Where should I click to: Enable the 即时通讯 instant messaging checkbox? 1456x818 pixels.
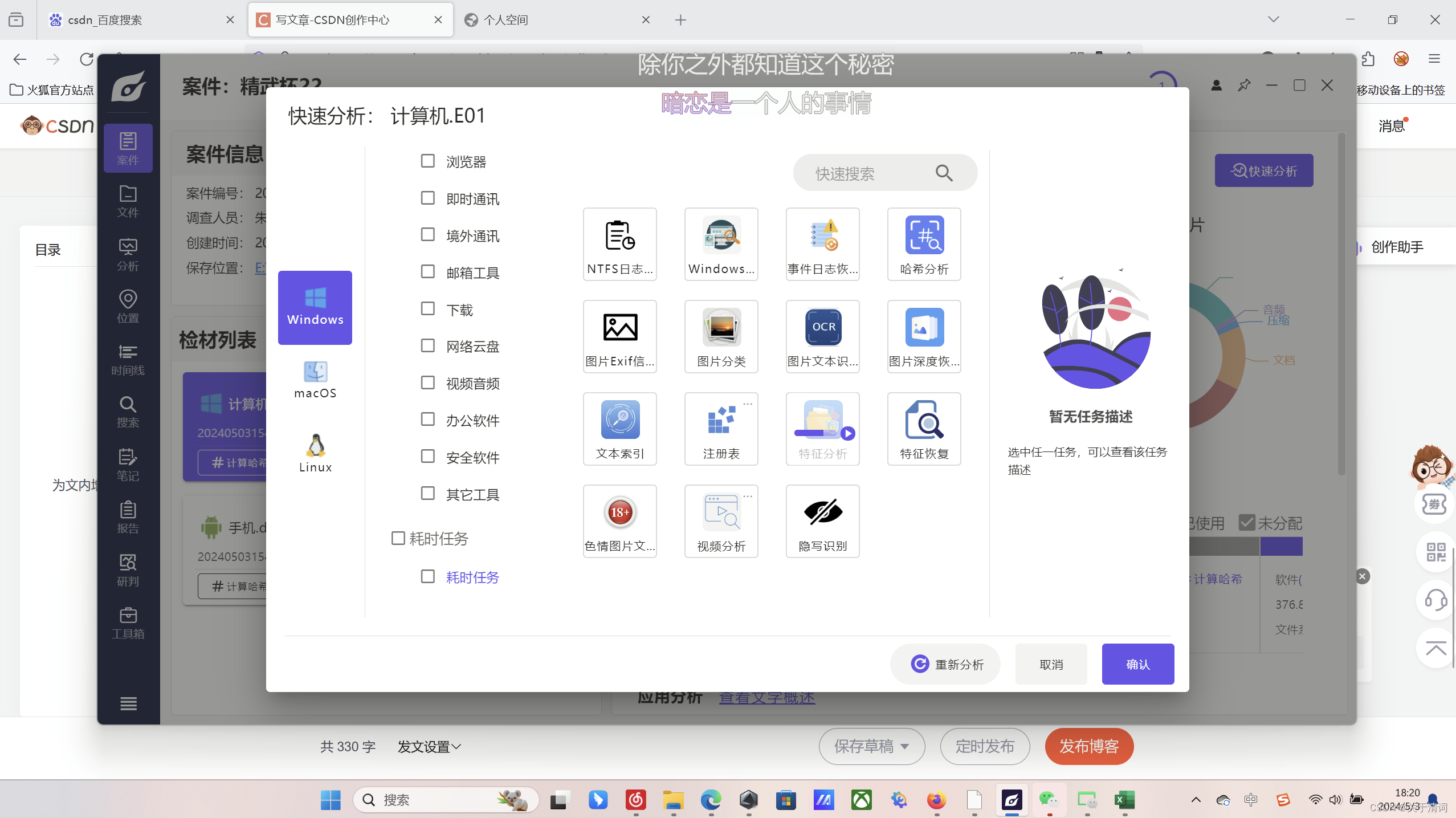click(427, 198)
